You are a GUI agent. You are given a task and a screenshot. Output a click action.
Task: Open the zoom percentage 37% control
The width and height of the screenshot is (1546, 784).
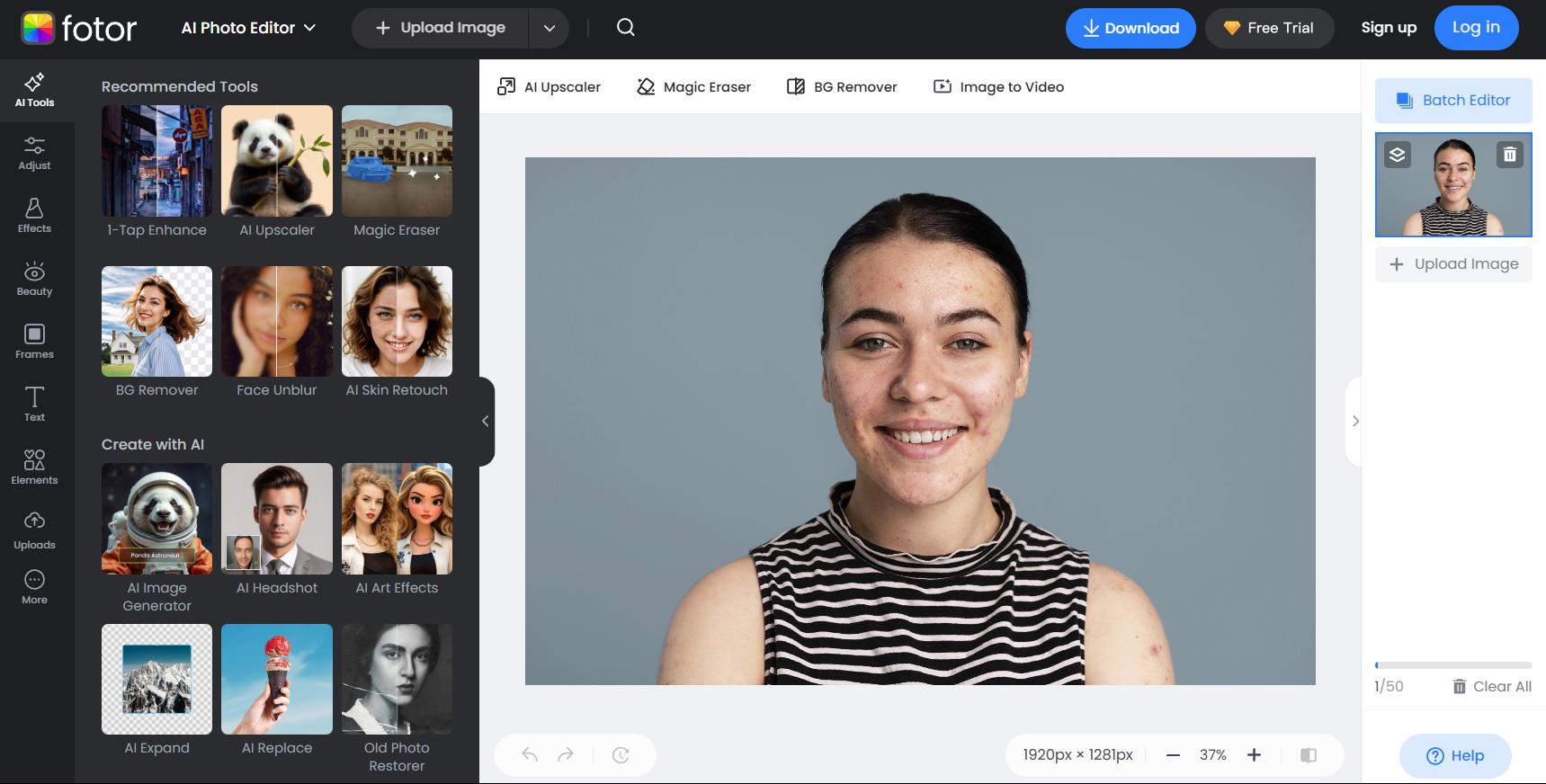1213,755
